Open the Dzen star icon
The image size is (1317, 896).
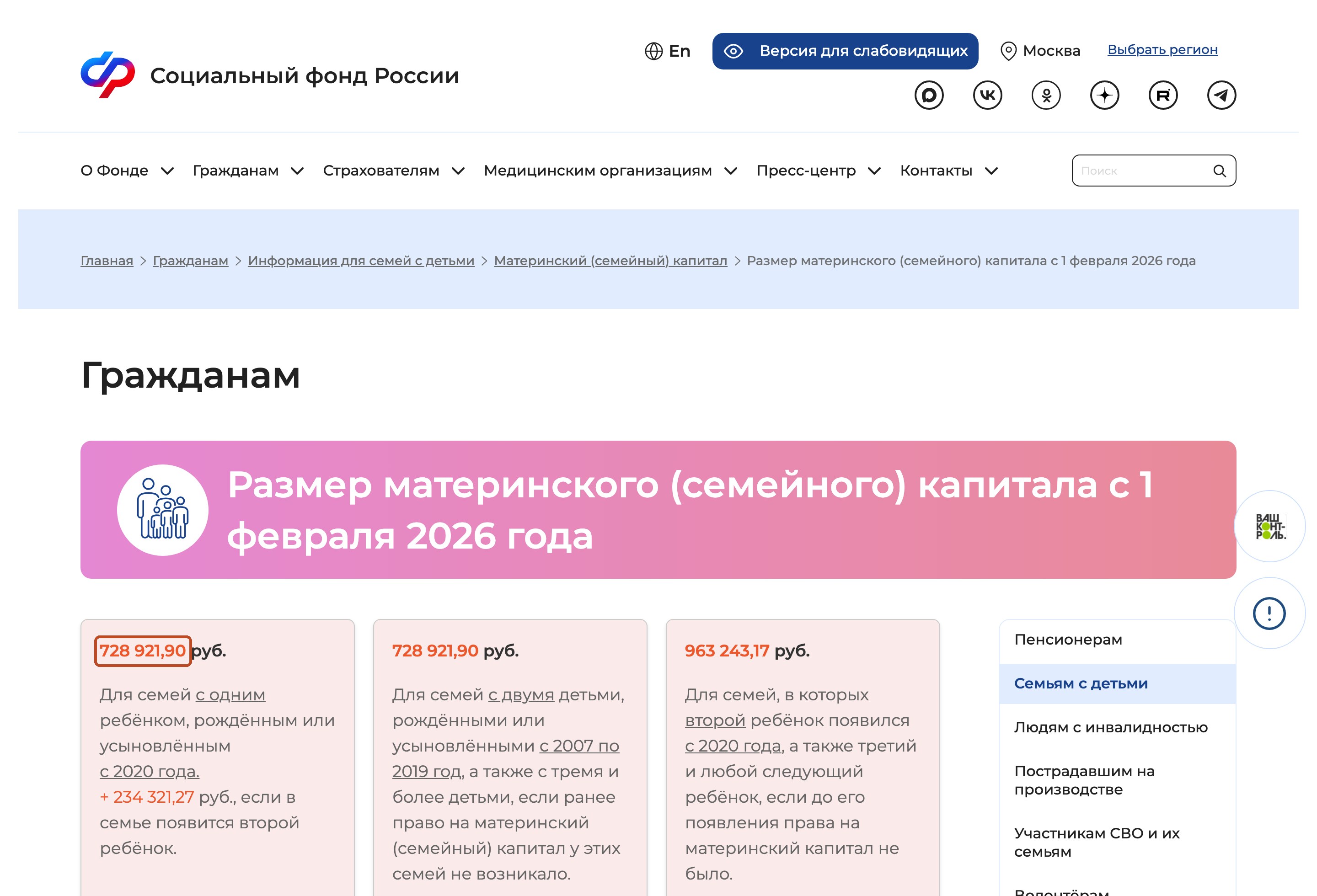pos(1104,95)
